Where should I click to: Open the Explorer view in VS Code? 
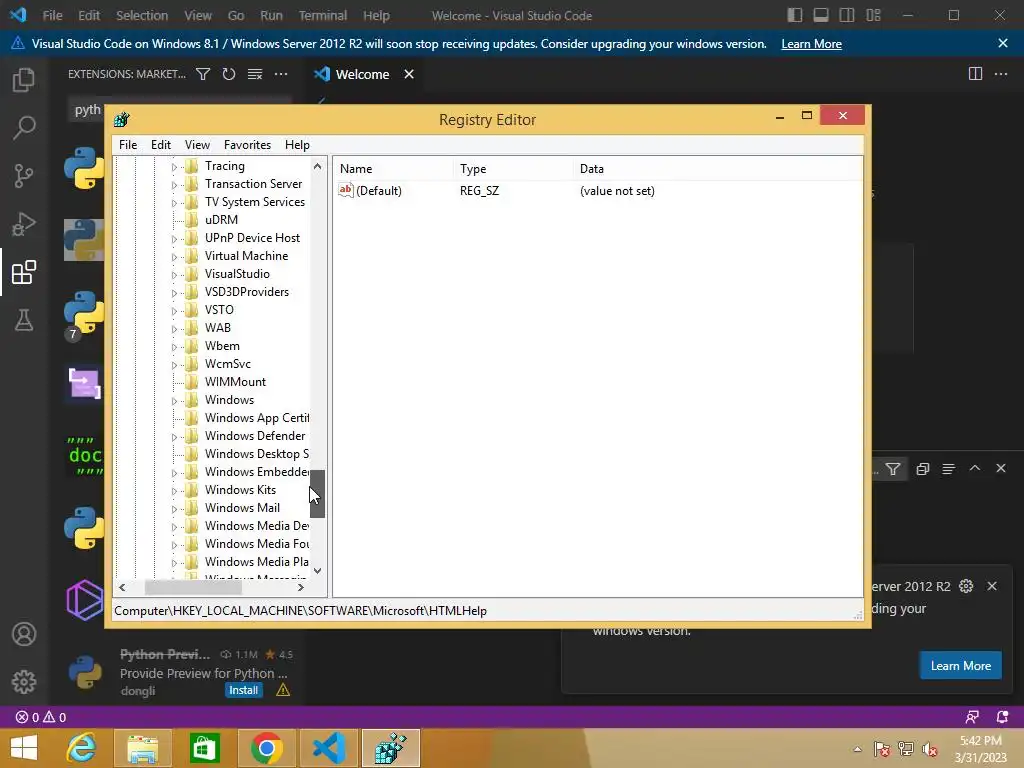[24, 80]
